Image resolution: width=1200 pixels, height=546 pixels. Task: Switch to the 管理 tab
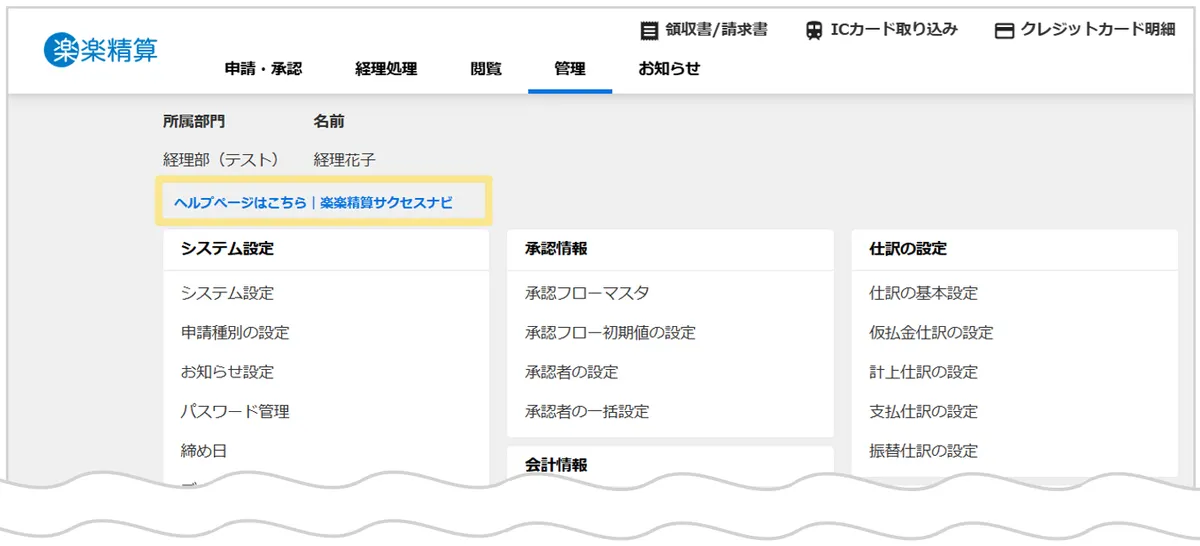tap(570, 69)
